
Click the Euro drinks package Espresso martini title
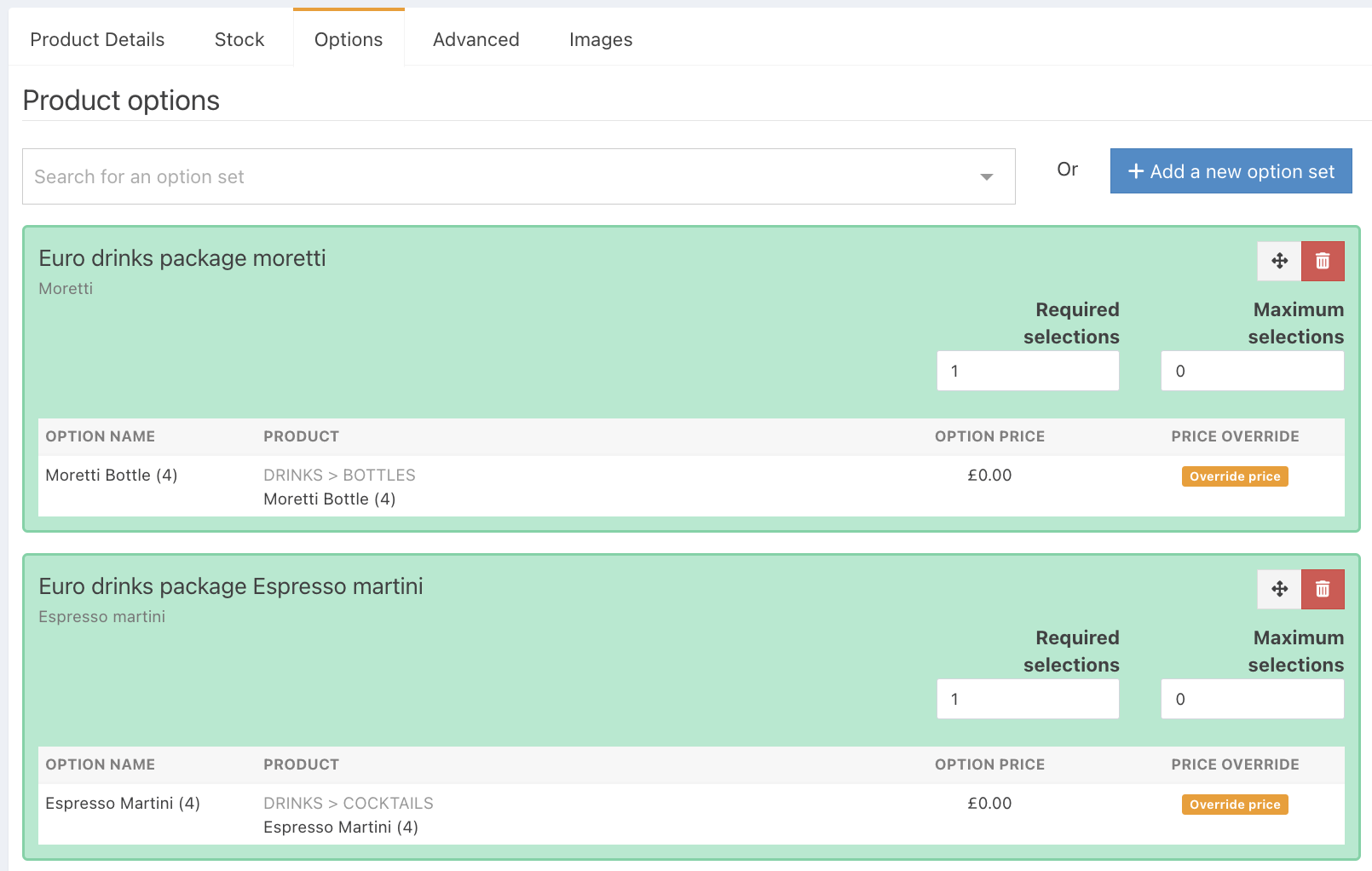tap(231, 586)
